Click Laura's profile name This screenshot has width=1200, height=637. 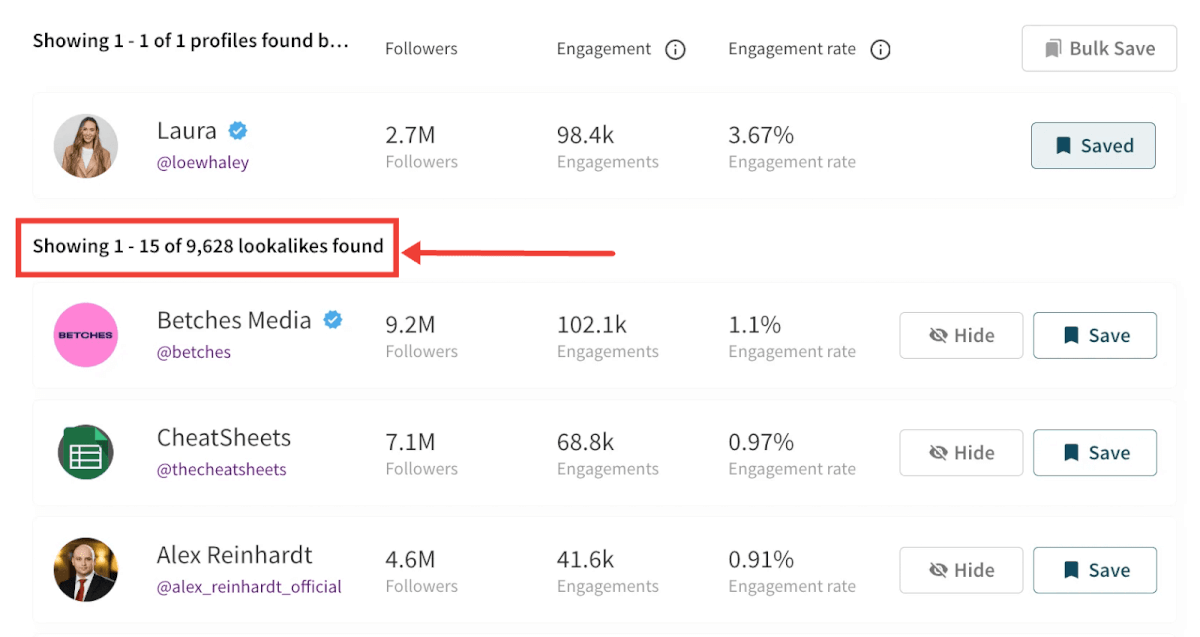pos(187,131)
